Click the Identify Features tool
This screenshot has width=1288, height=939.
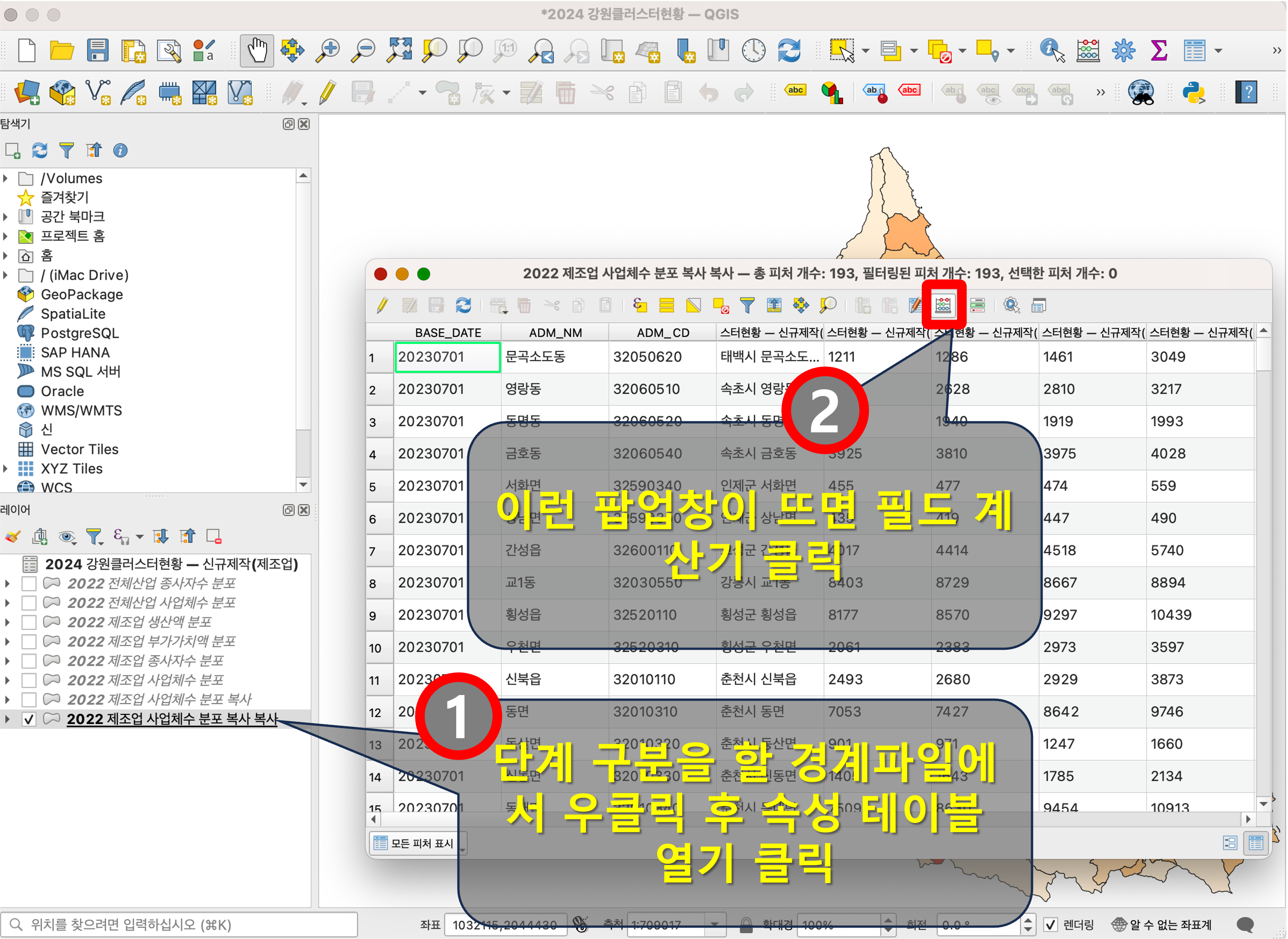1051,50
